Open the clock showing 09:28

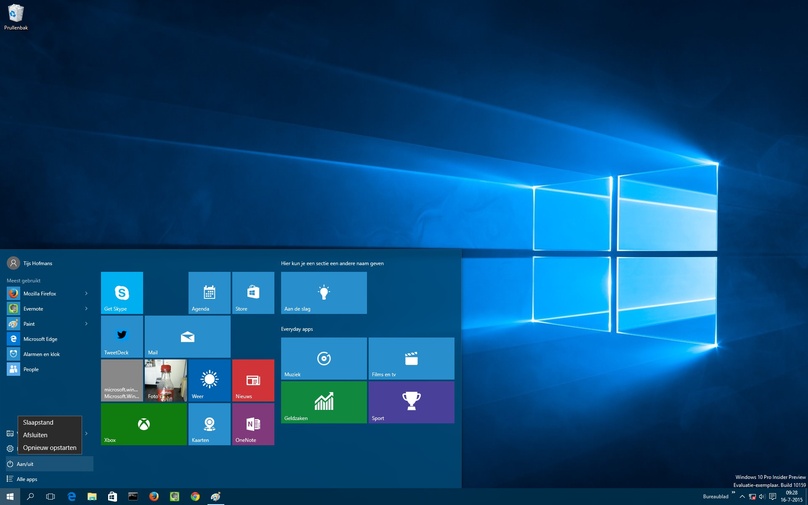pyautogui.click(x=792, y=496)
